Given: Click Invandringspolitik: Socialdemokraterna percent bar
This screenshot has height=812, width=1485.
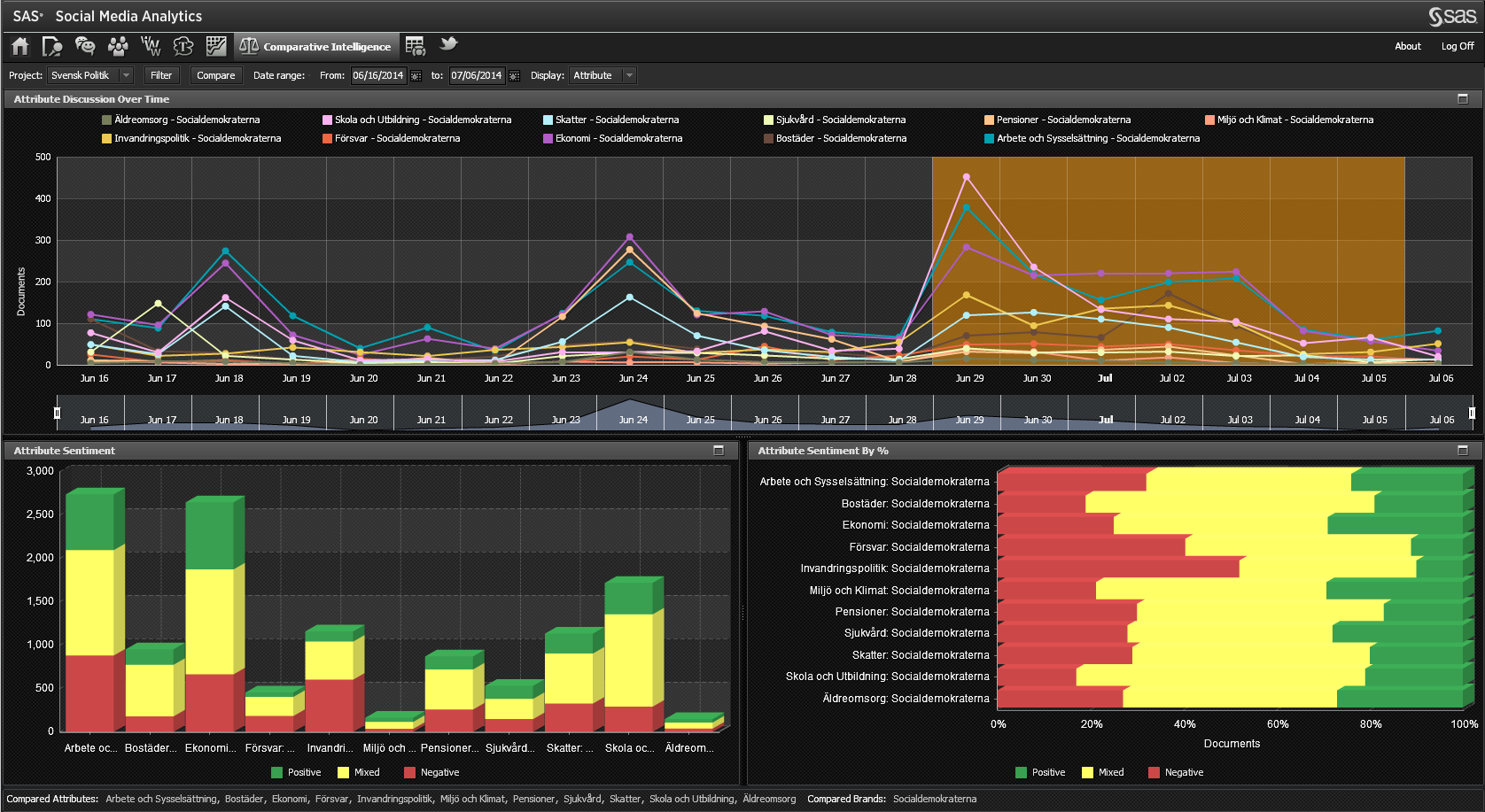Looking at the screenshot, I should 1235,567.
